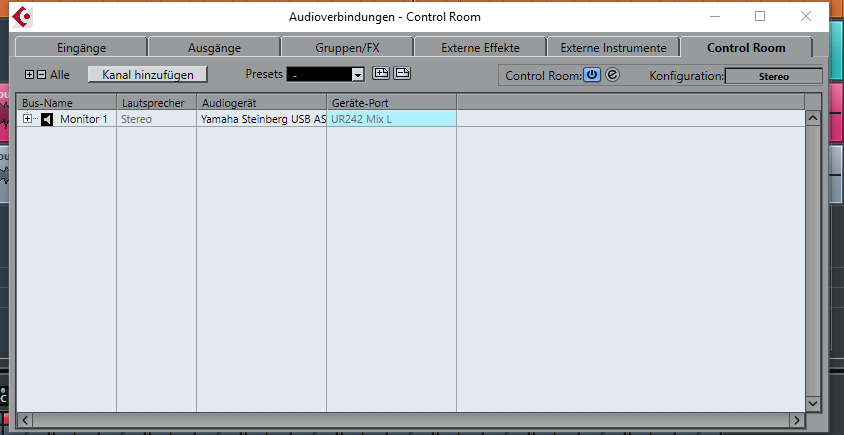This screenshot has height=435, width=844.
Task: Switch to the Ausgänge tab
Action: 214,47
